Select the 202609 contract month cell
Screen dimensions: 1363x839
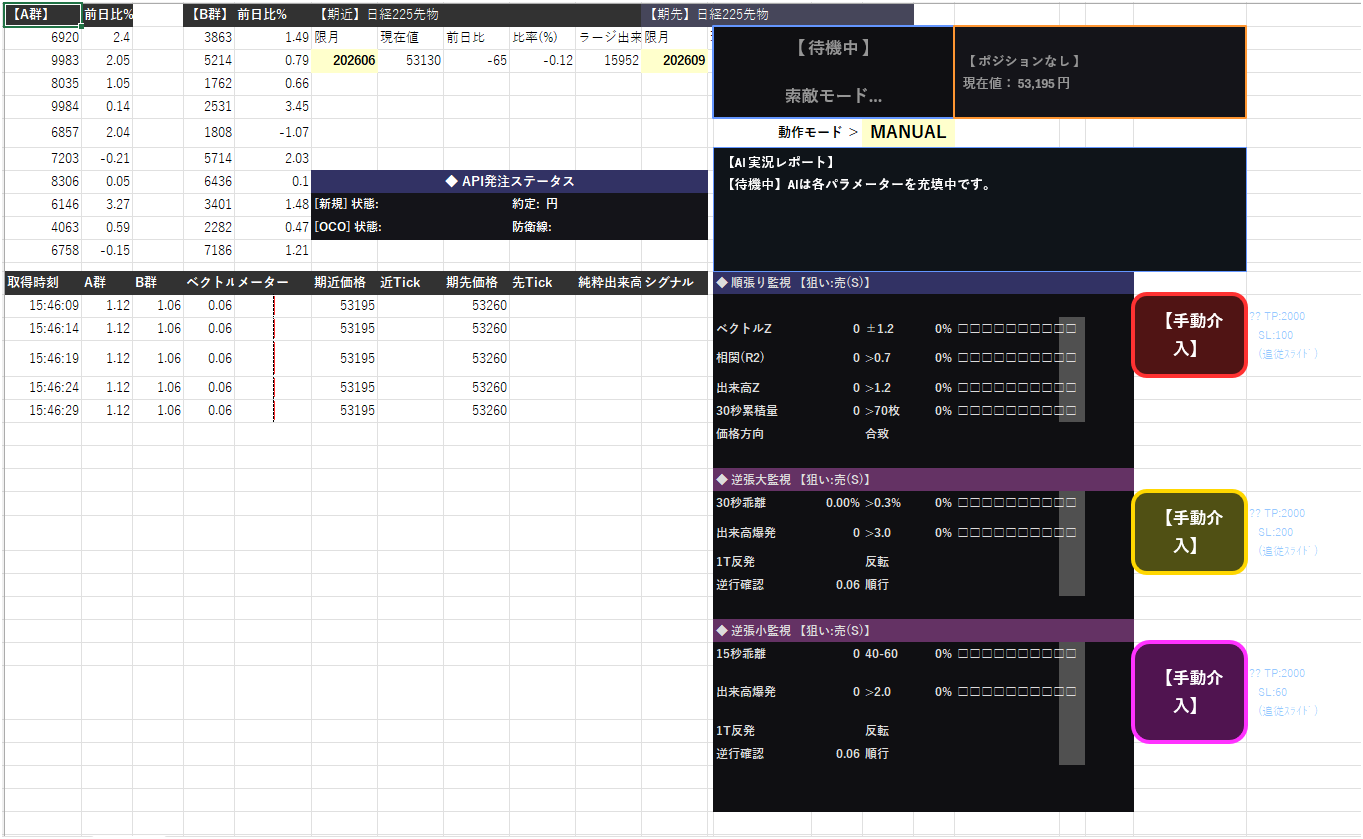(x=675, y=61)
